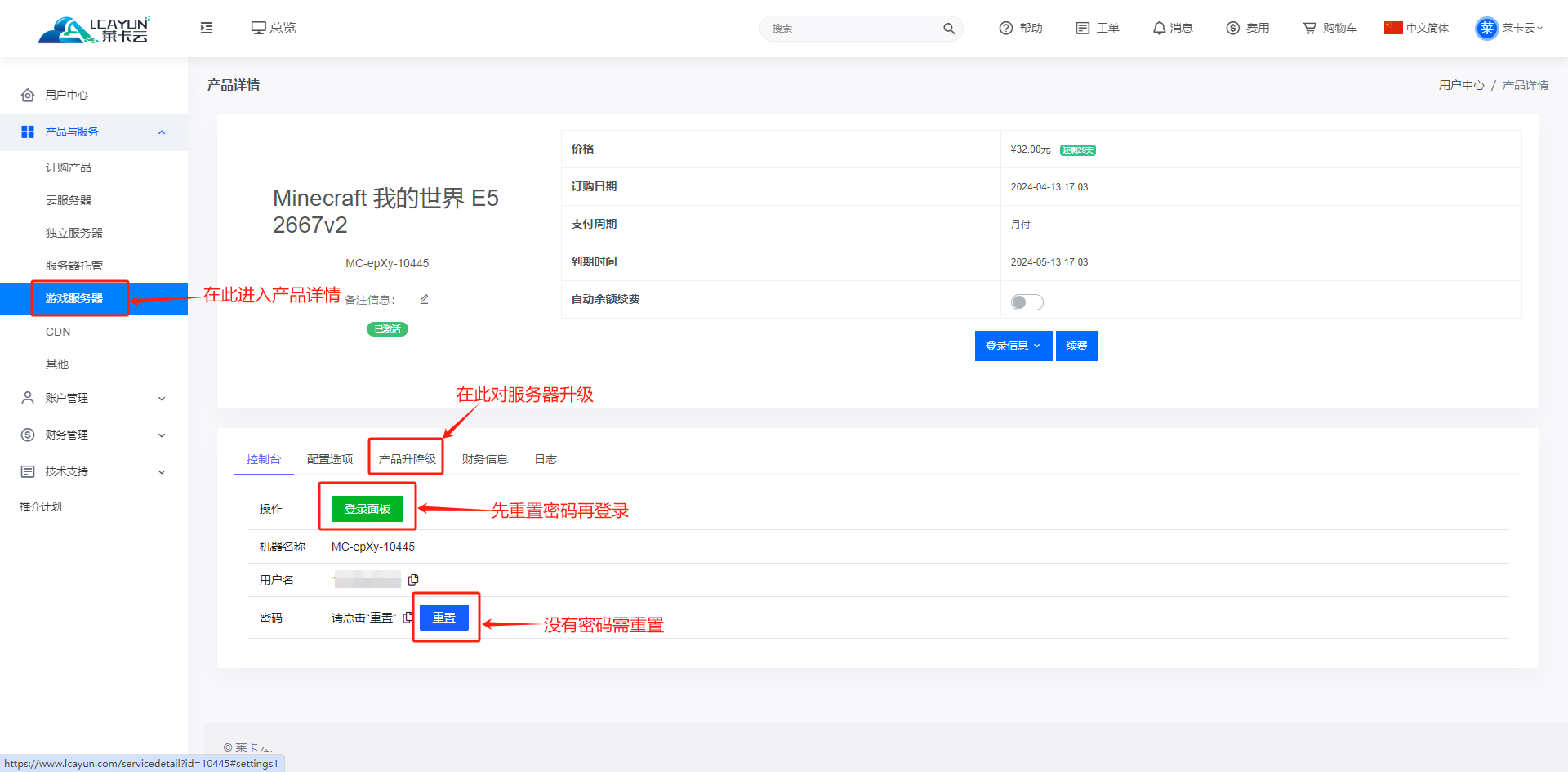Switch to the 产品升降级 tab
The height and width of the screenshot is (772, 1568).
point(407,459)
